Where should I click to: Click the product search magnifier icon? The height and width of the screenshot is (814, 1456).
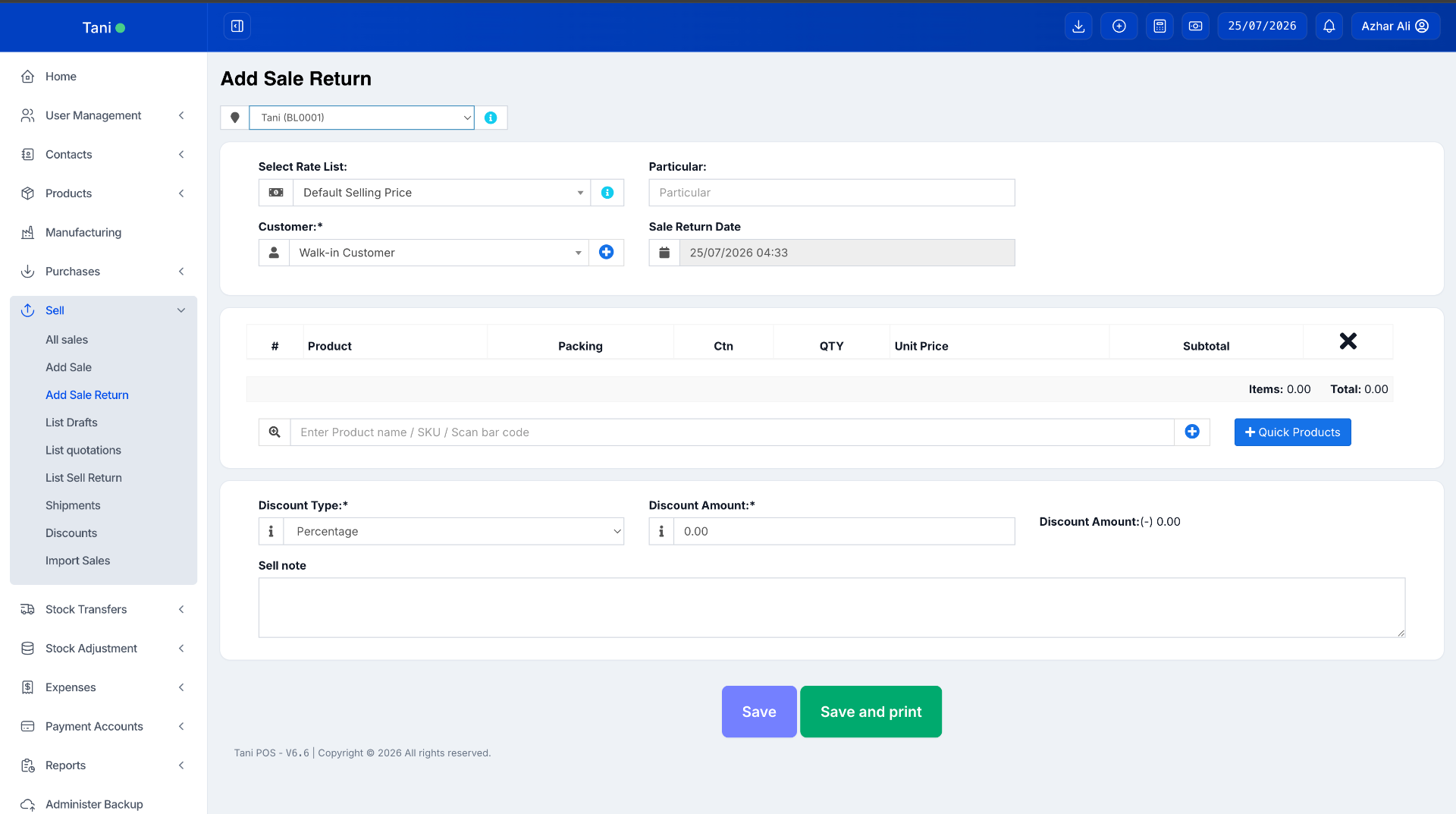275,432
